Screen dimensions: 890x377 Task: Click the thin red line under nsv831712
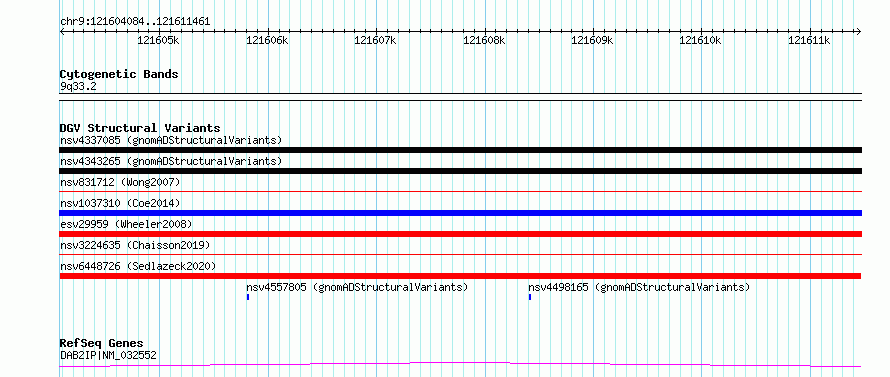460,192
